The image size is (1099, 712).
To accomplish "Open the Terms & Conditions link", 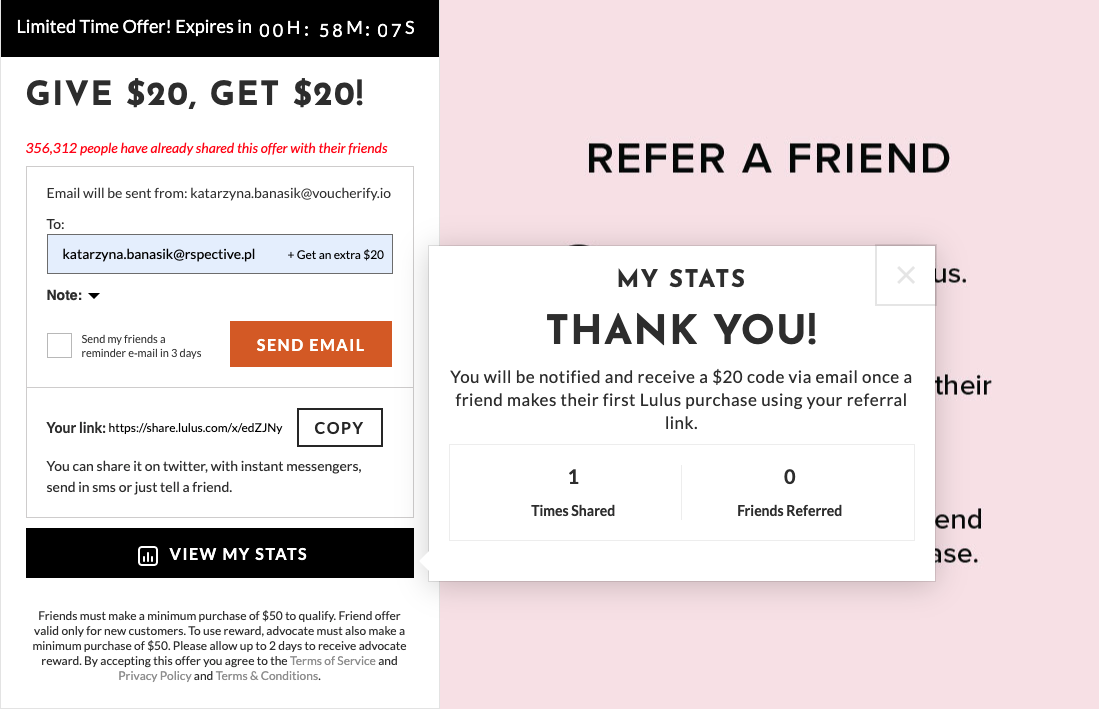I will pos(267,676).
